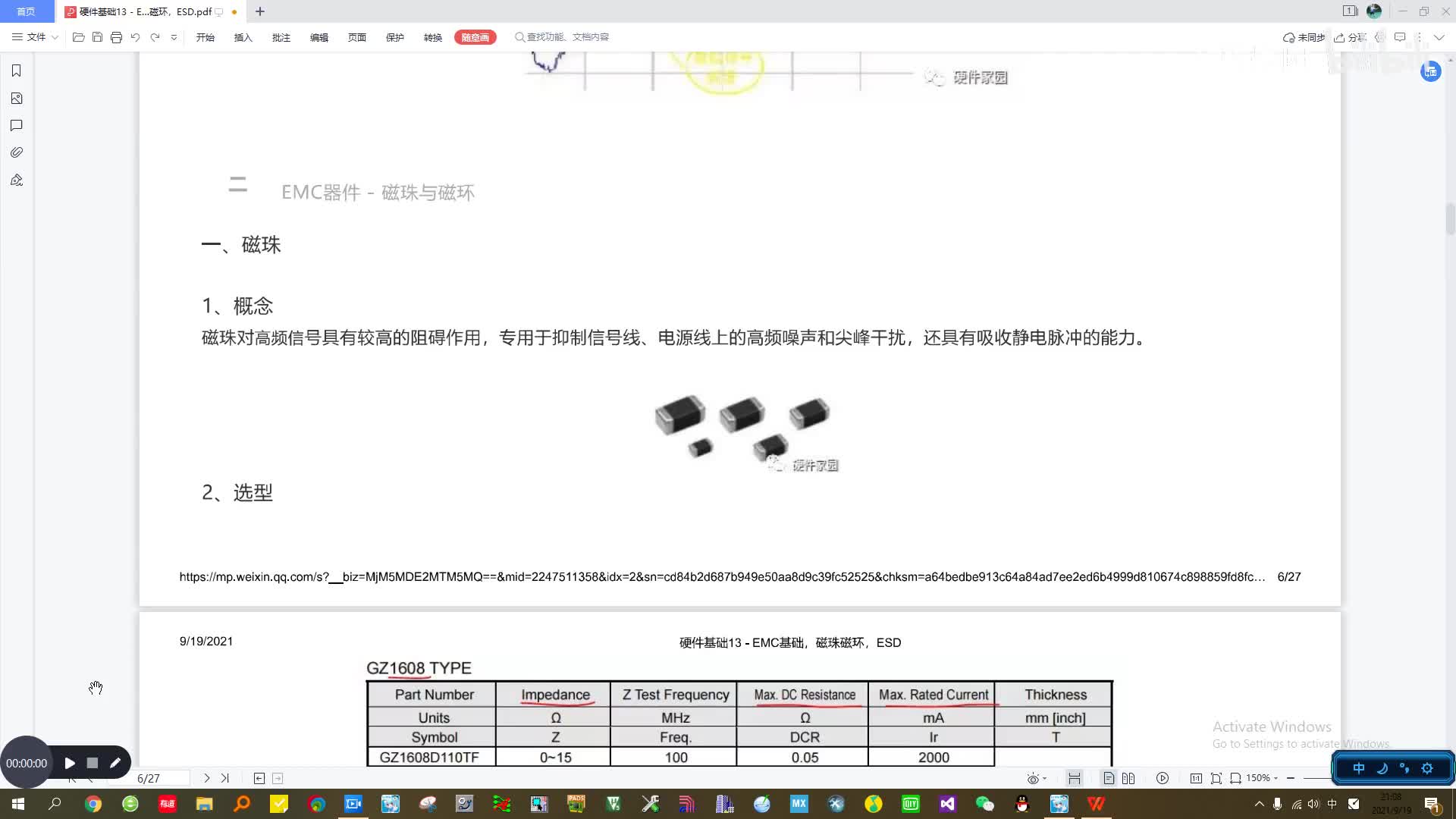Toggle the 中 input mode on IME bar
The height and width of the screenshot is (819, 1456).
(x=1359, y=768)
